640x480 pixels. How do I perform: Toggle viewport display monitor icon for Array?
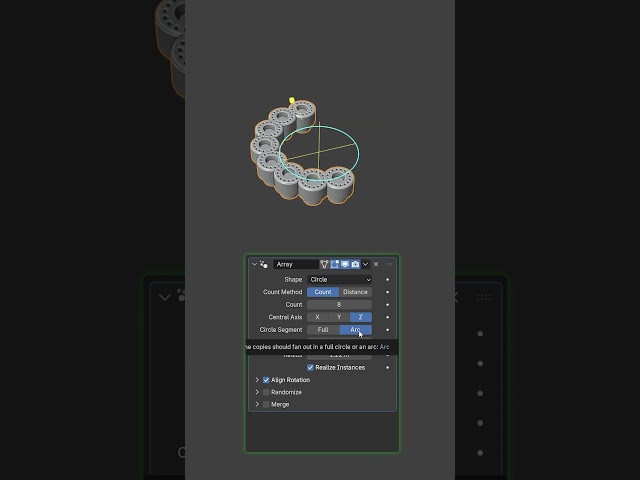tap(345, 264)
